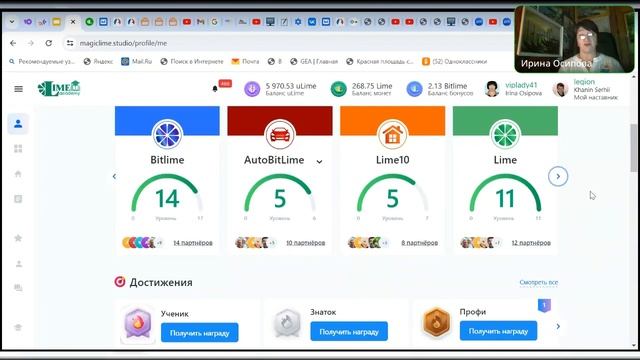
Task: Click the Ученик achievement badge
Action: pyautogui.click(x=138, y=324)
